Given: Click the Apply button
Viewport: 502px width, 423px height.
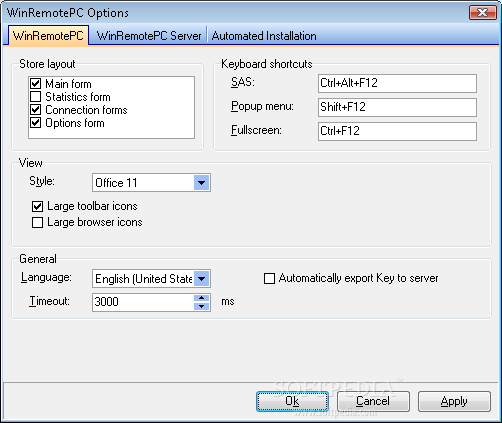Looking at the screenshot, I should [x=454, y=401].
